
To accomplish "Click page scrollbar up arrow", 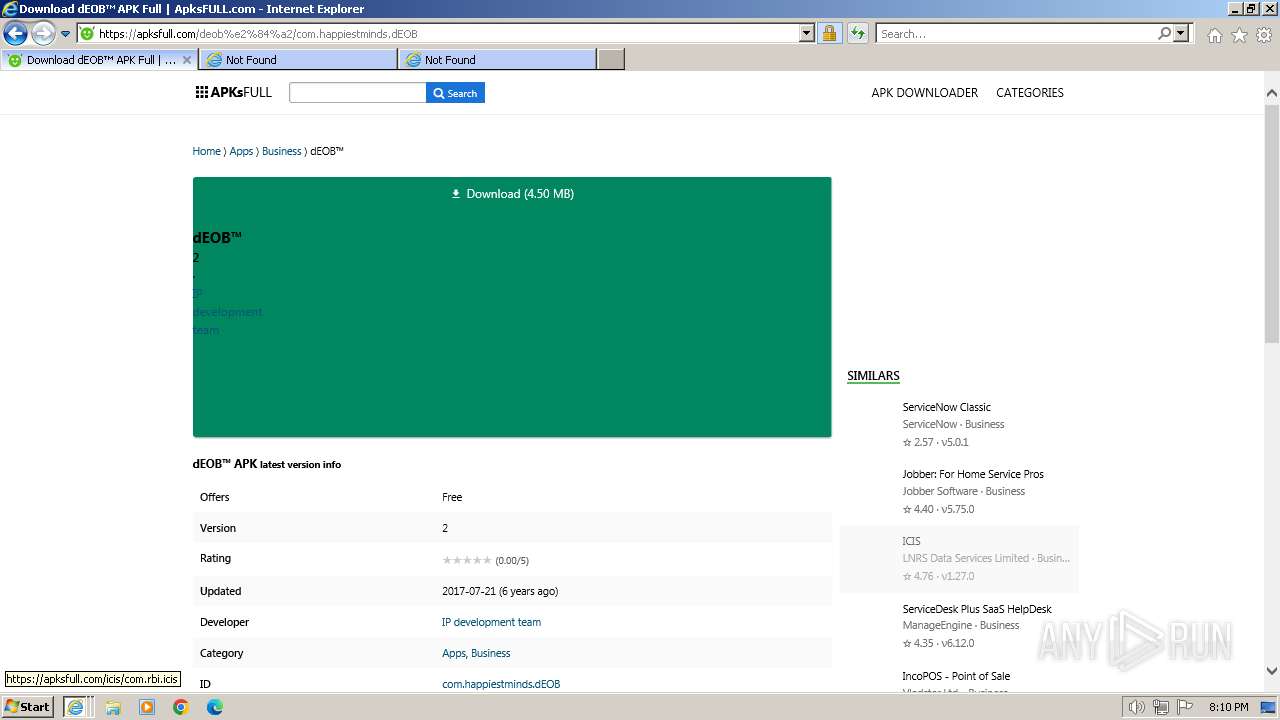I will point(1272,93).
